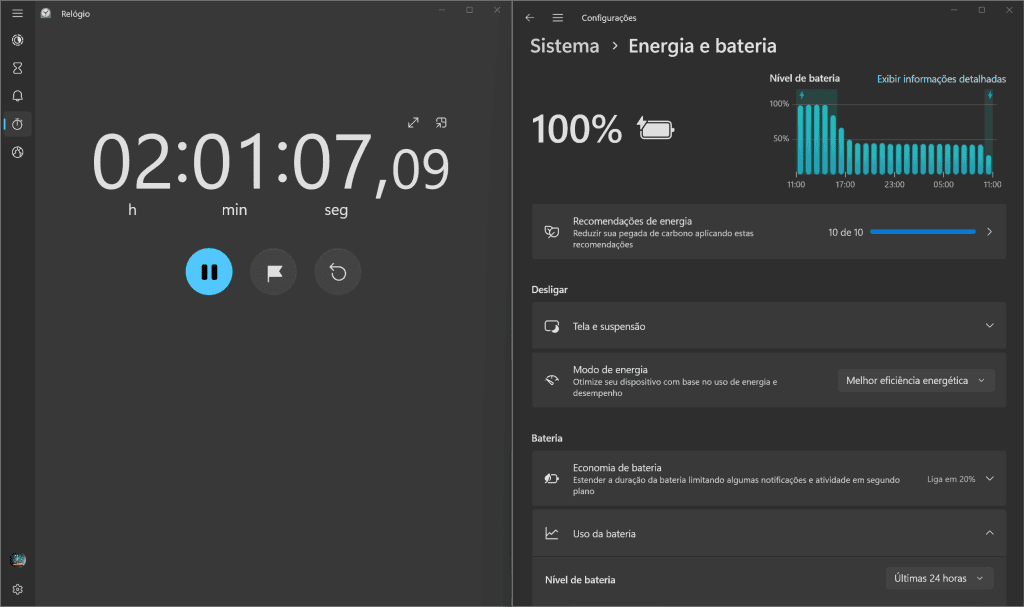Keep stopwatch on top compact overlay
Image resolution: width=1024 pixels, height=607 pixels.
[441, 123]
